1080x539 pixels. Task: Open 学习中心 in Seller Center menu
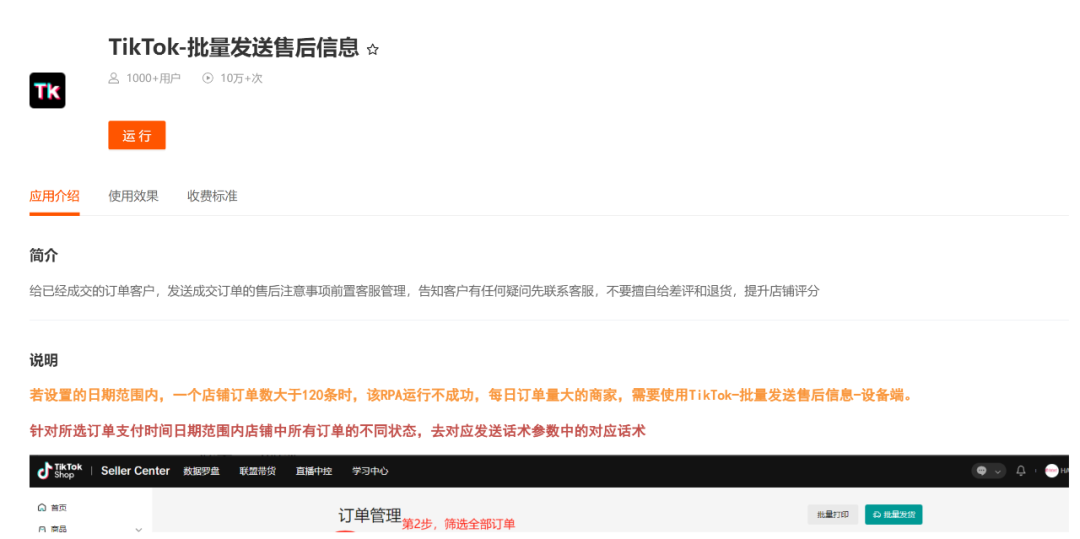[370, 472]
